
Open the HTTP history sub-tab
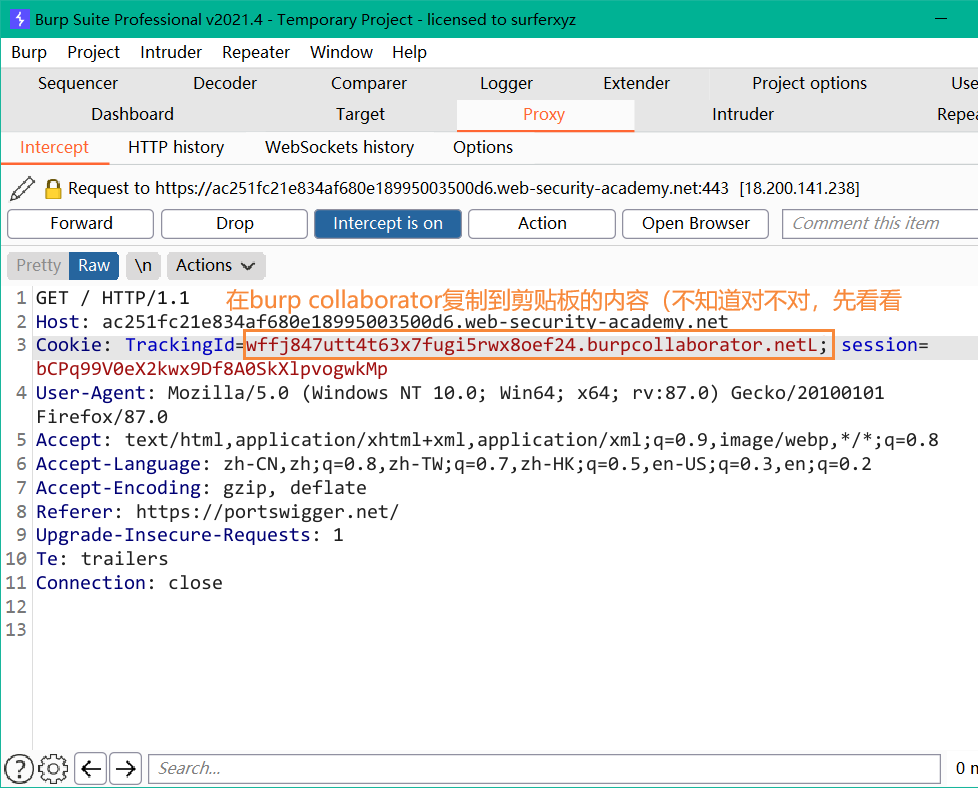[176, 148]
